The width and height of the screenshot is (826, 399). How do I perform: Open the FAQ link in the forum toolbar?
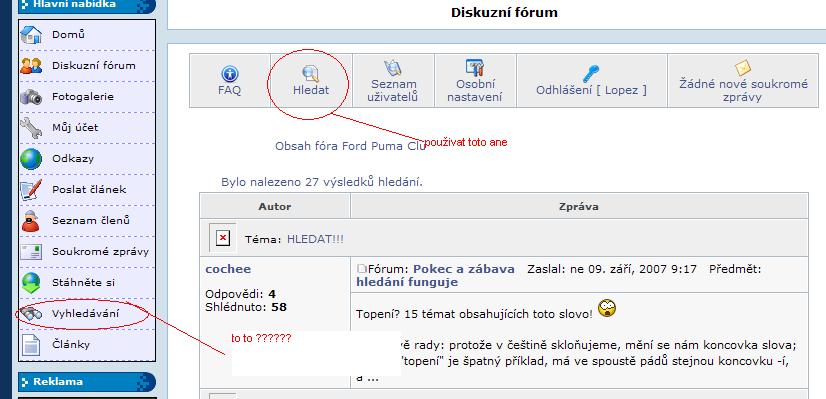coord(229,90)
